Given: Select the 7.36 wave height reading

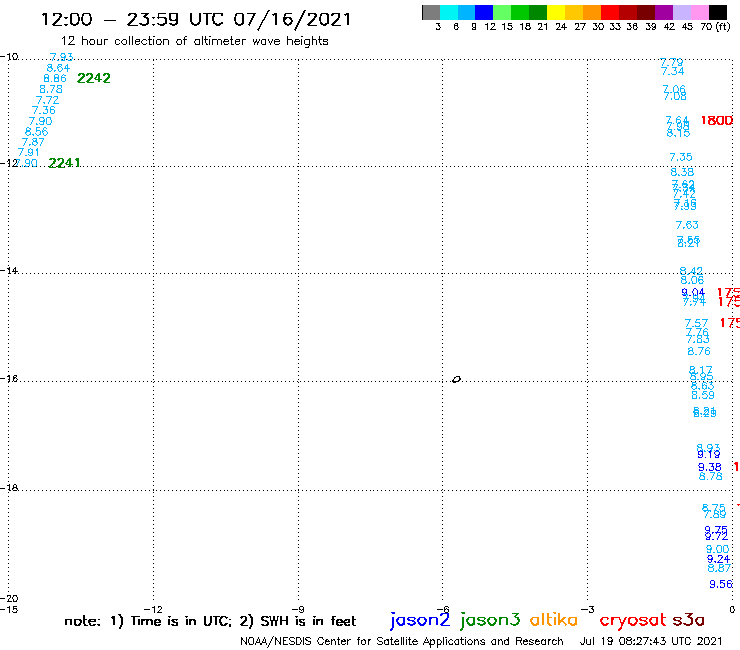Looking at the screenshot, I should coord(43,110).
